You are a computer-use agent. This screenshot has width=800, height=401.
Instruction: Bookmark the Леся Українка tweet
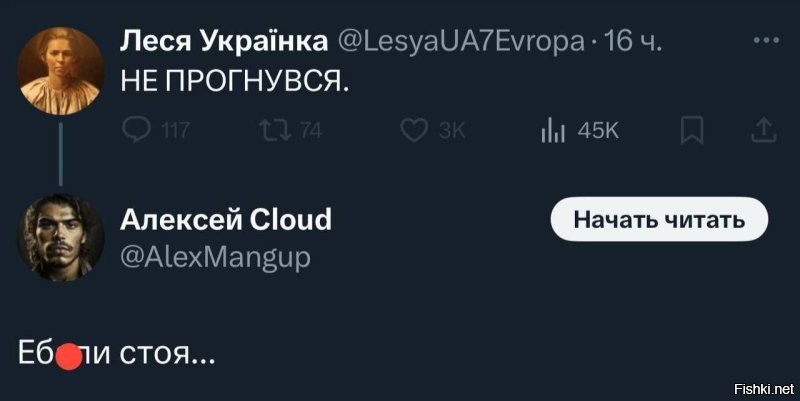click(692, 130)
